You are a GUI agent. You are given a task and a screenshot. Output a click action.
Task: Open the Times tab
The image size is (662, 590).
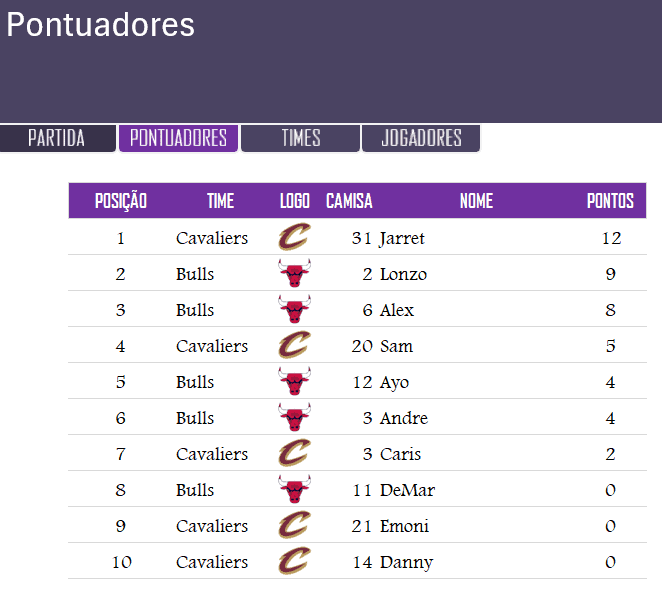[300, 138]
